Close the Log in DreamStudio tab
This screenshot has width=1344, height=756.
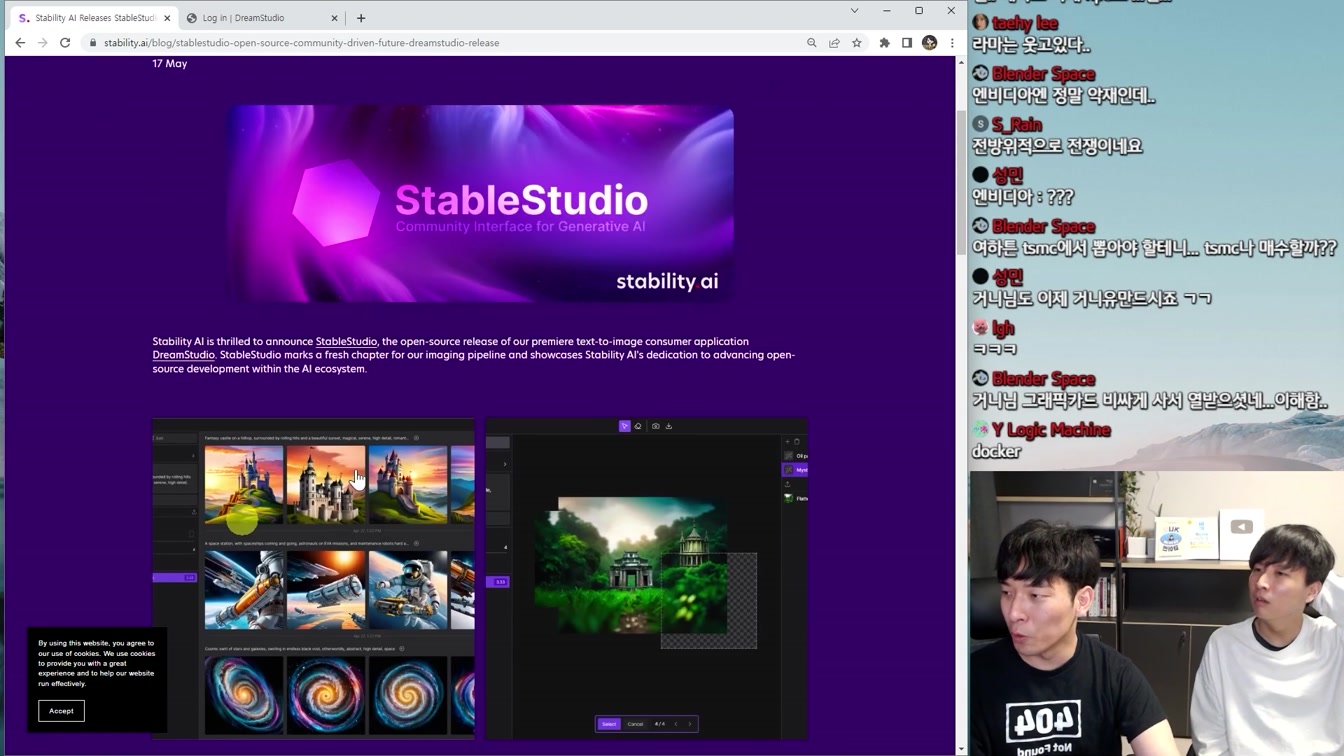(x=334, y=18)
